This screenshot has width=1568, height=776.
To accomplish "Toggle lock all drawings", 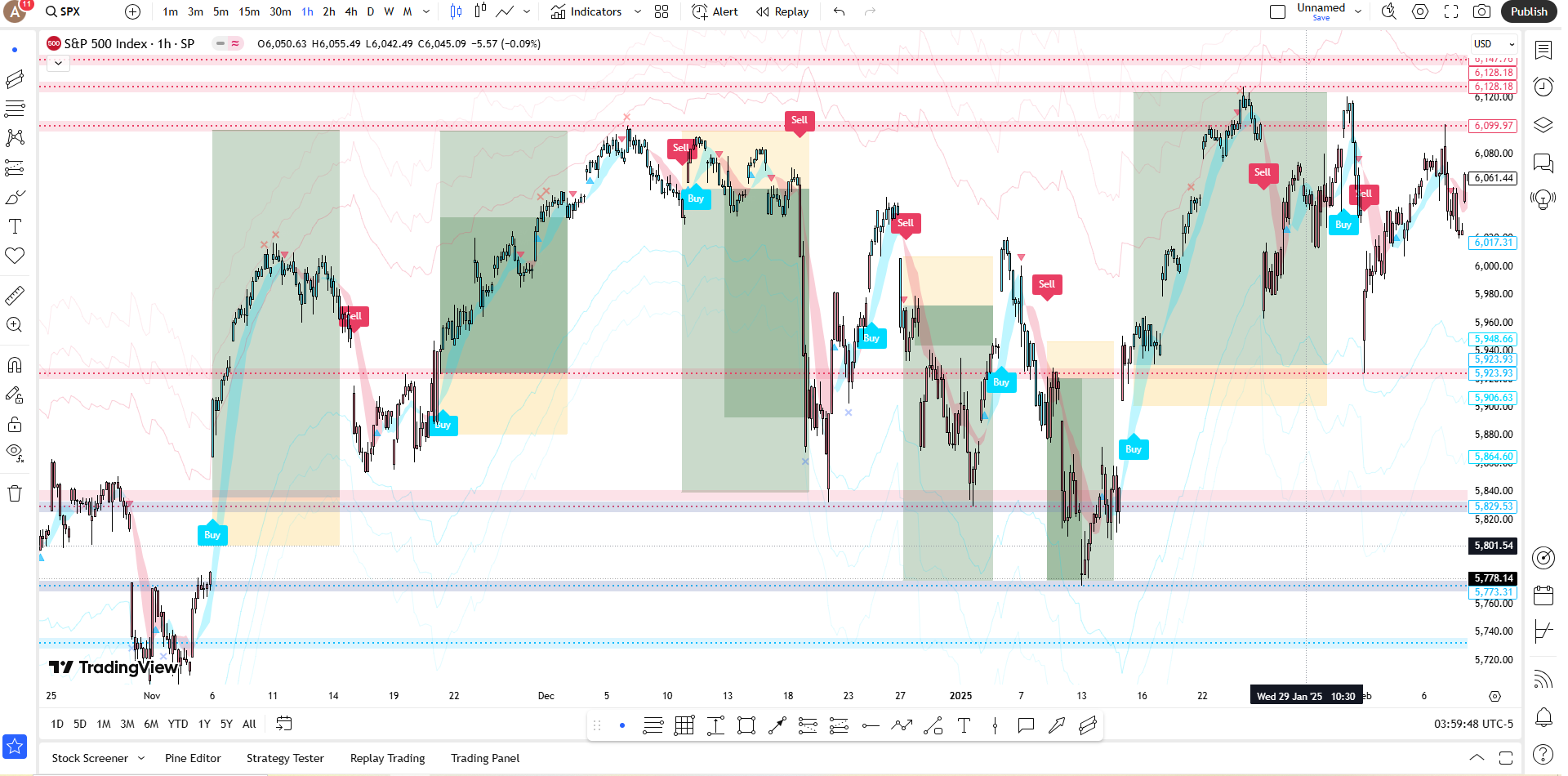I will point(15,424).
